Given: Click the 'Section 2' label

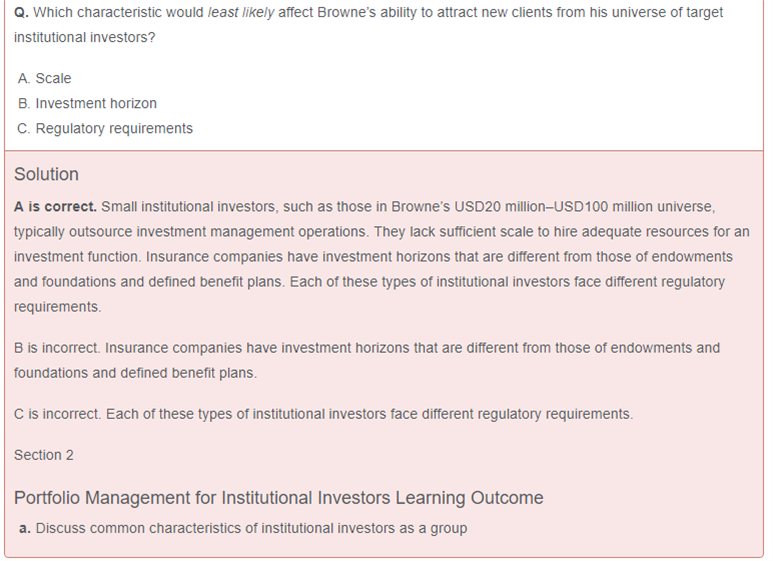Looking at the screenshot, I should (44, 455).
